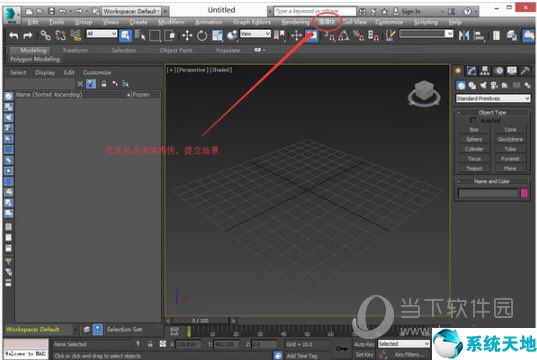Open the 3ds Max application menu logo
Screen dimensions: 537x360
click(11, 14)
